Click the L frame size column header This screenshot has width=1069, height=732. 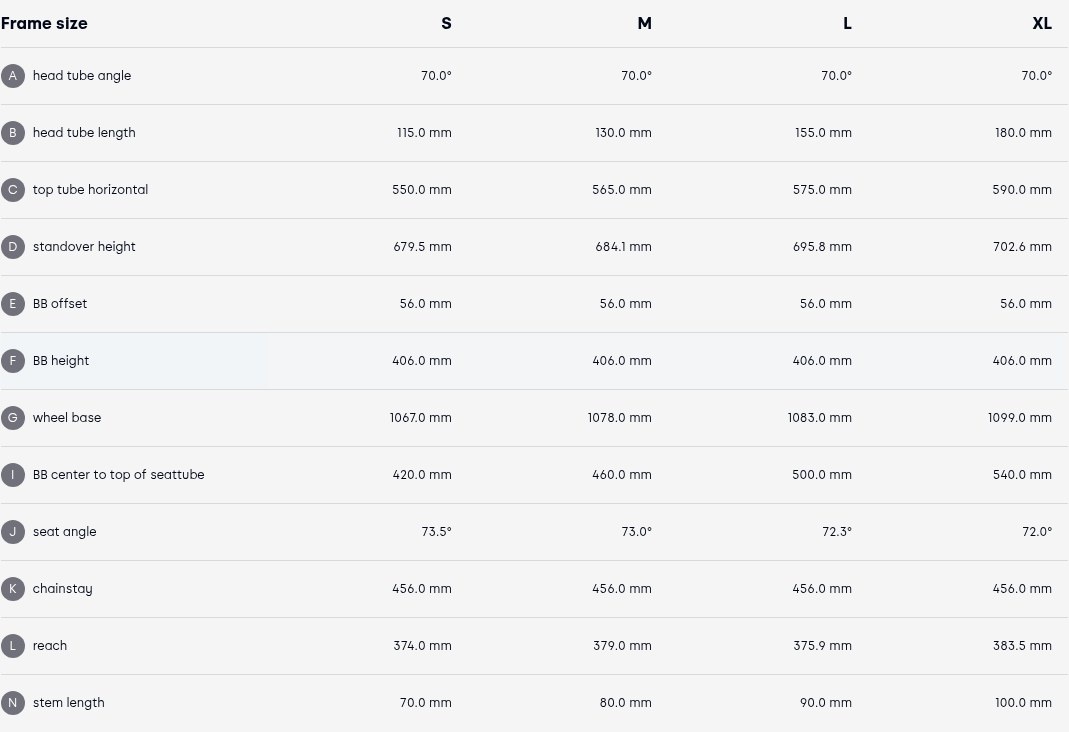847,23
